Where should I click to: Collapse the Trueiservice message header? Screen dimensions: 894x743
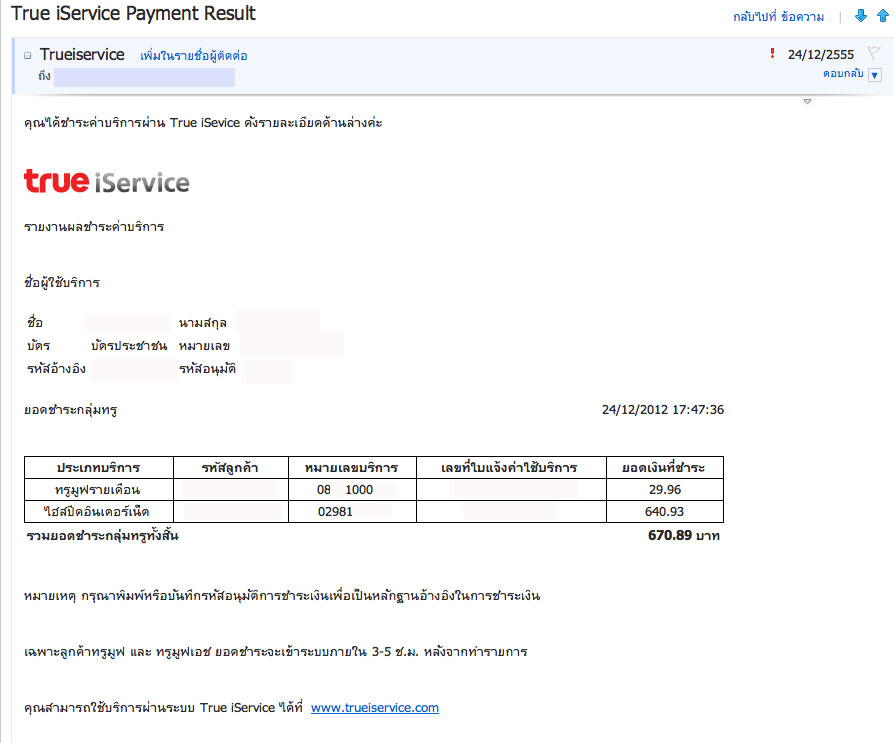pyautogui.click(x=27, y=55)
